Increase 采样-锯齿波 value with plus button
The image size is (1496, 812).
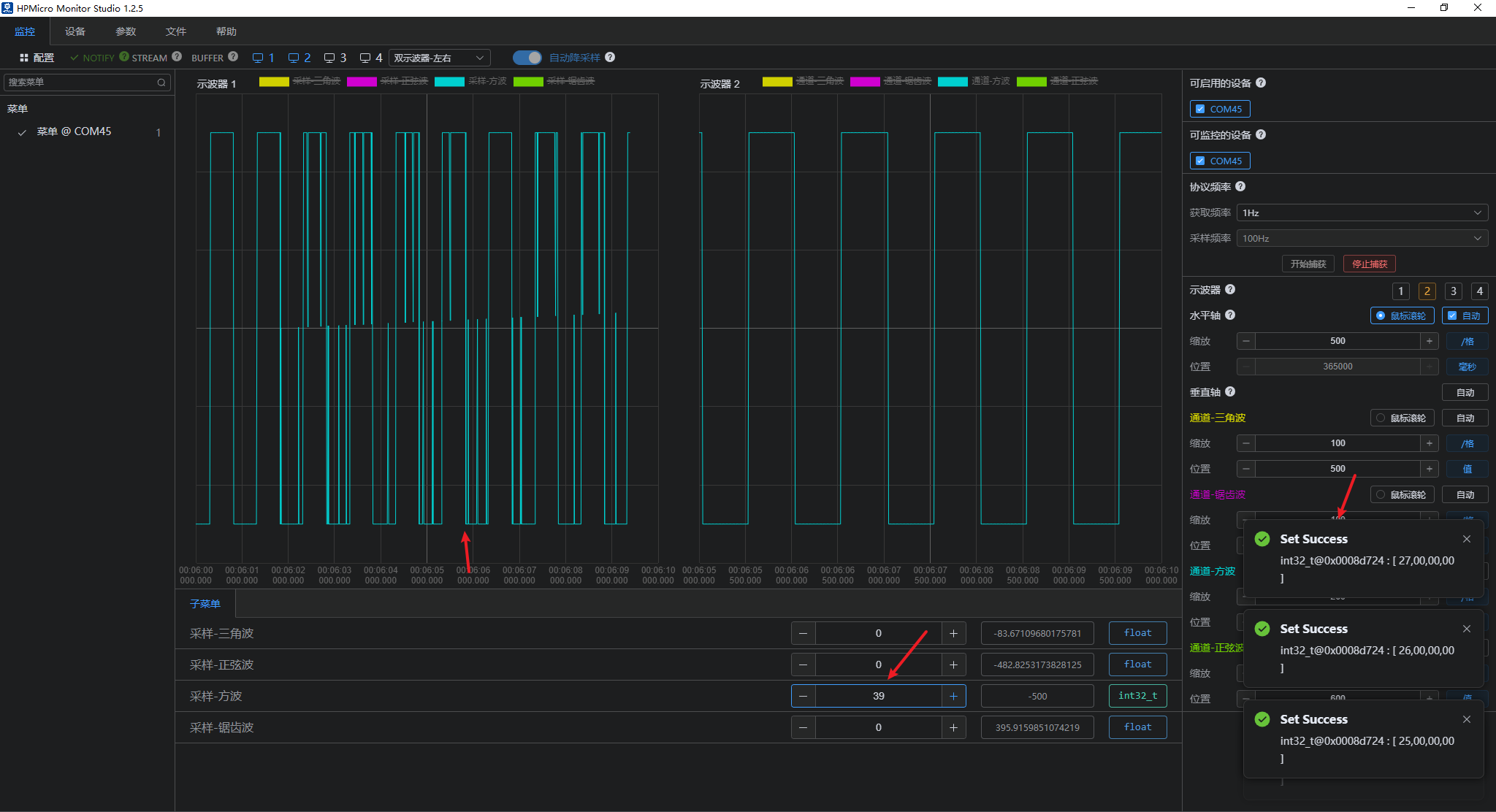click(x=953, y=727)
